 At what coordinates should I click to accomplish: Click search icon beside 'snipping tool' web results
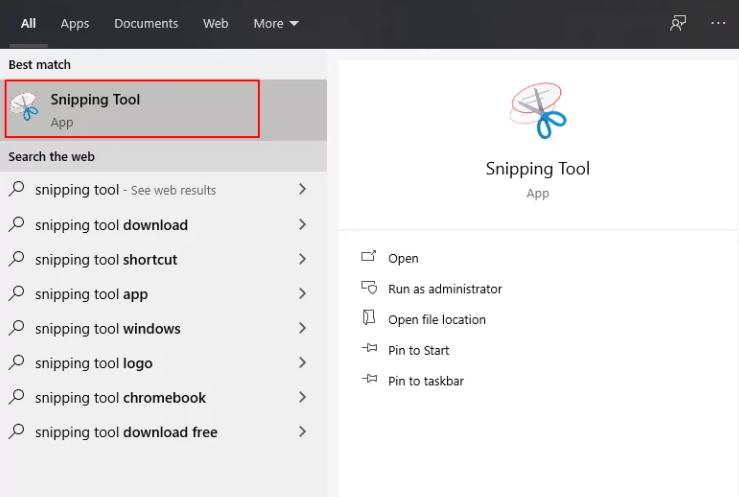coord(16,189)
